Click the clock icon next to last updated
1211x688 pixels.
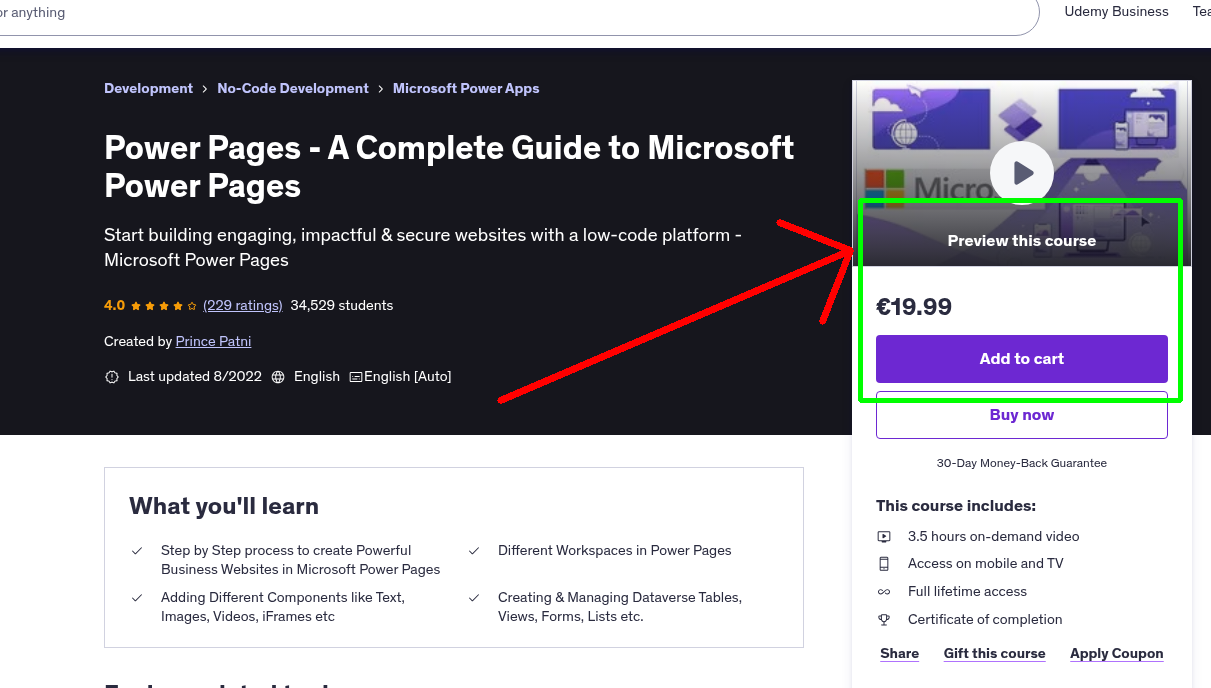(111, 376)
